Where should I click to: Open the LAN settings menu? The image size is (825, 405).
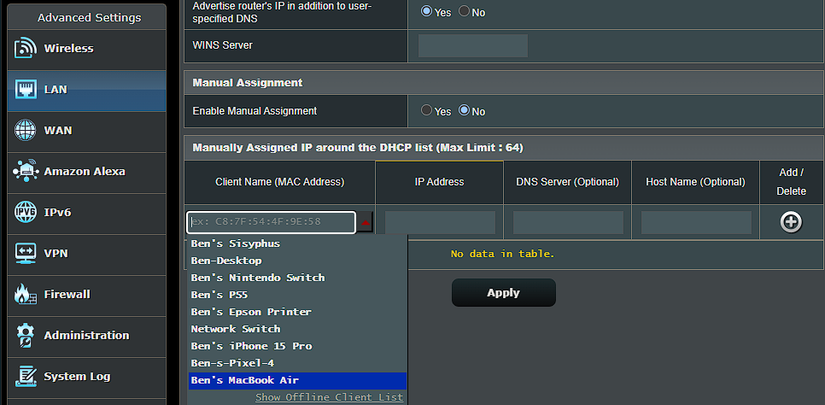(x=87, y=89)
